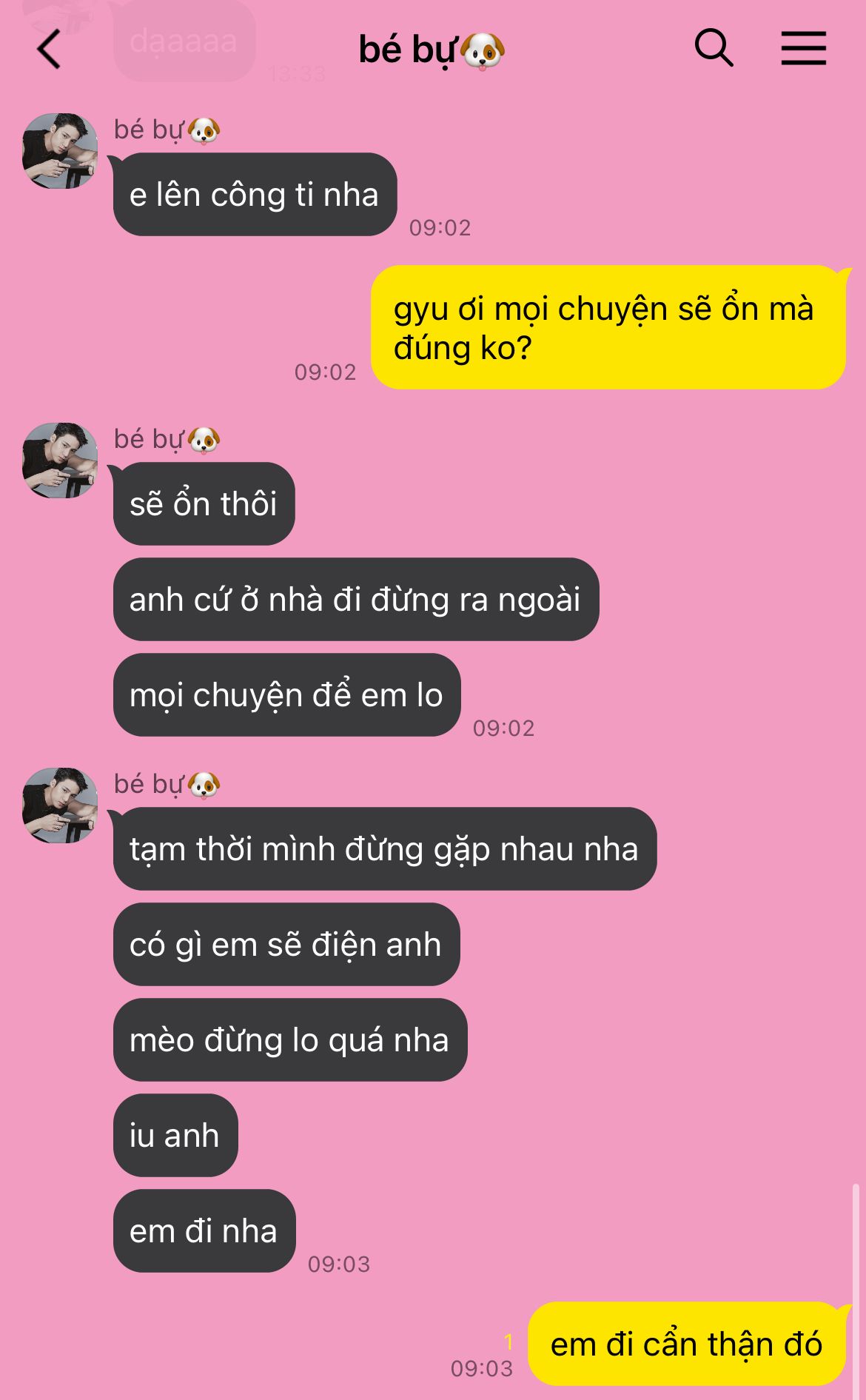Open avatar beside 'sẽ ổn thôi'
This screenshot has height=1400, width=866.
coord(60,460)
